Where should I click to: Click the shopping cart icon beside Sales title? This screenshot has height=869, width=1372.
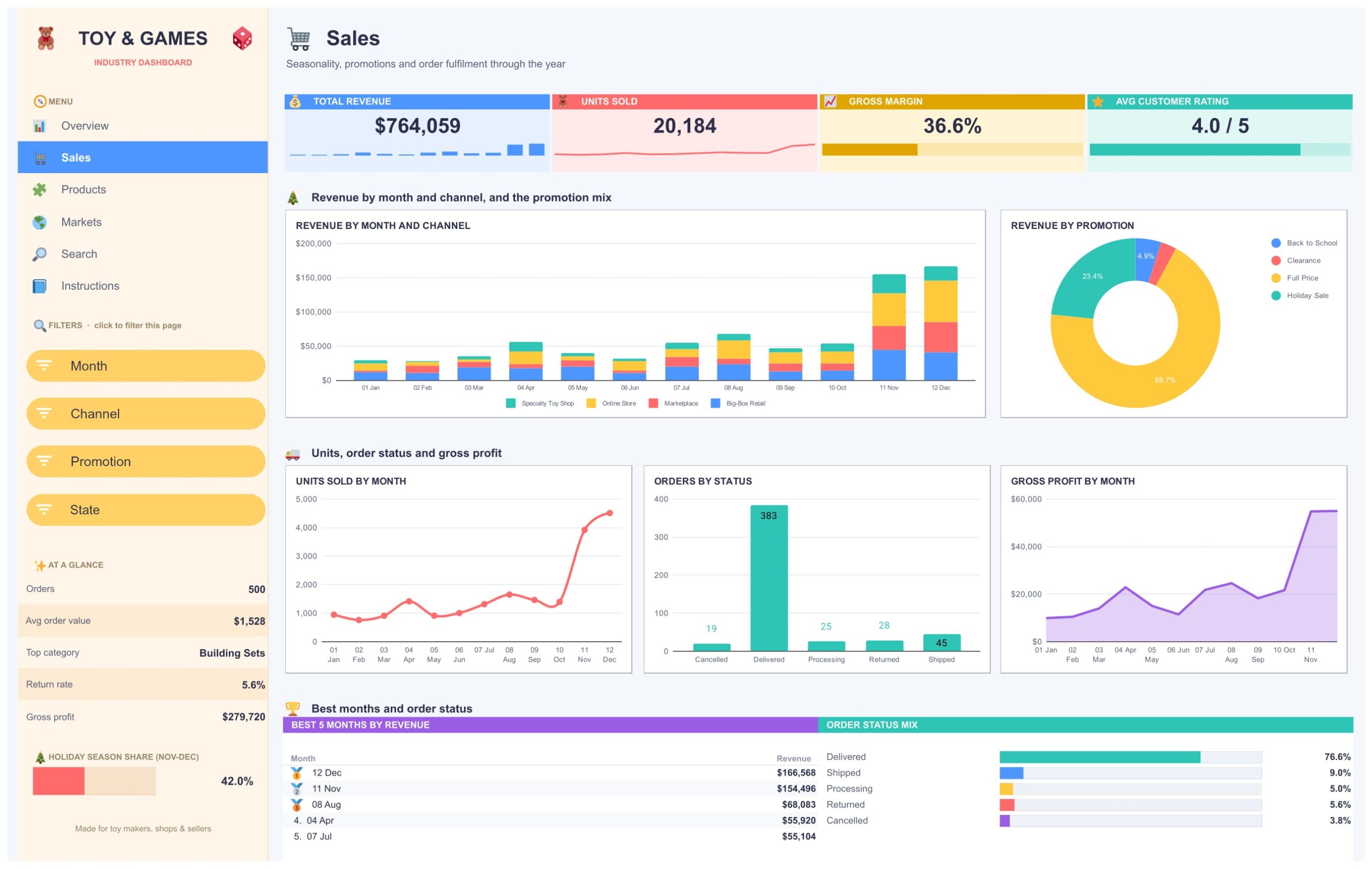coord(299,39)
